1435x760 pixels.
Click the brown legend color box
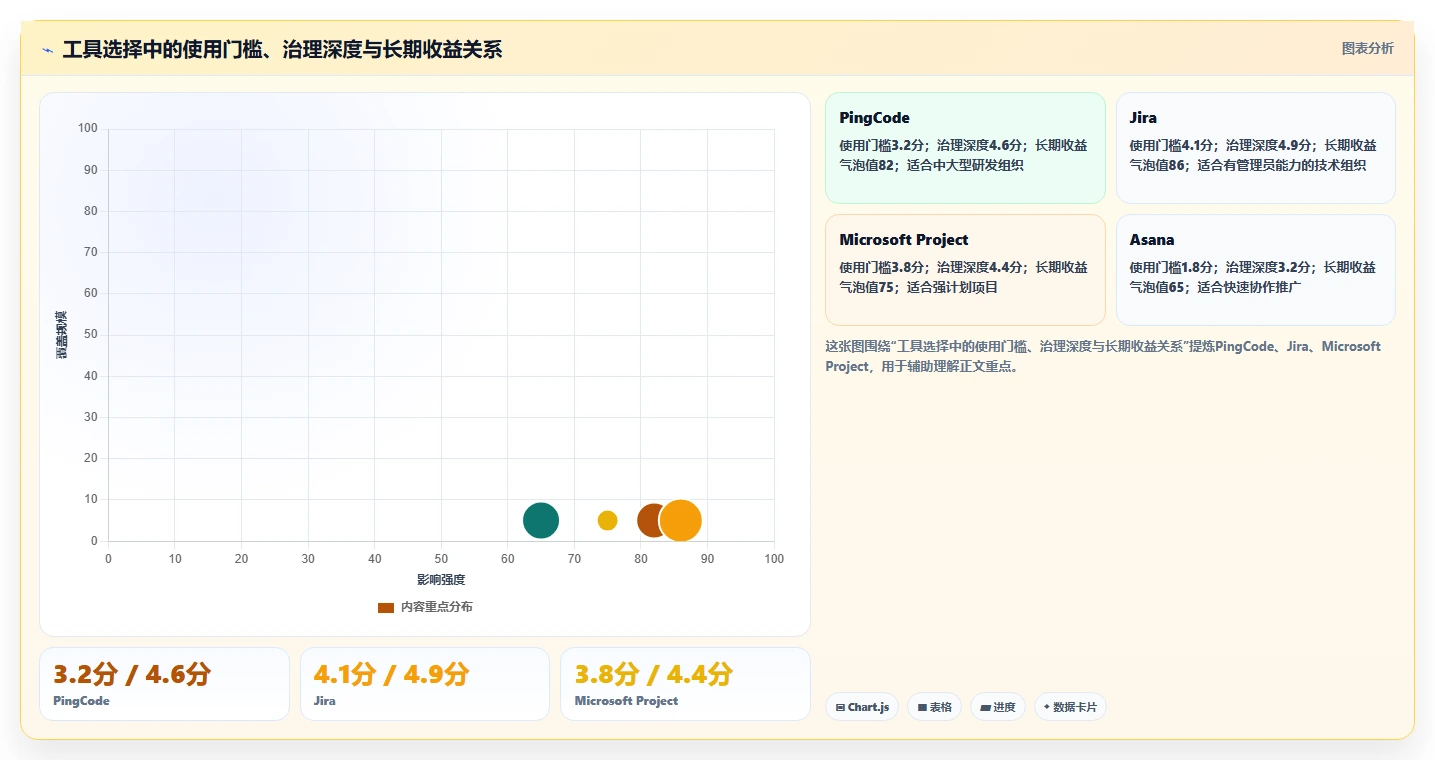(386, 608)
